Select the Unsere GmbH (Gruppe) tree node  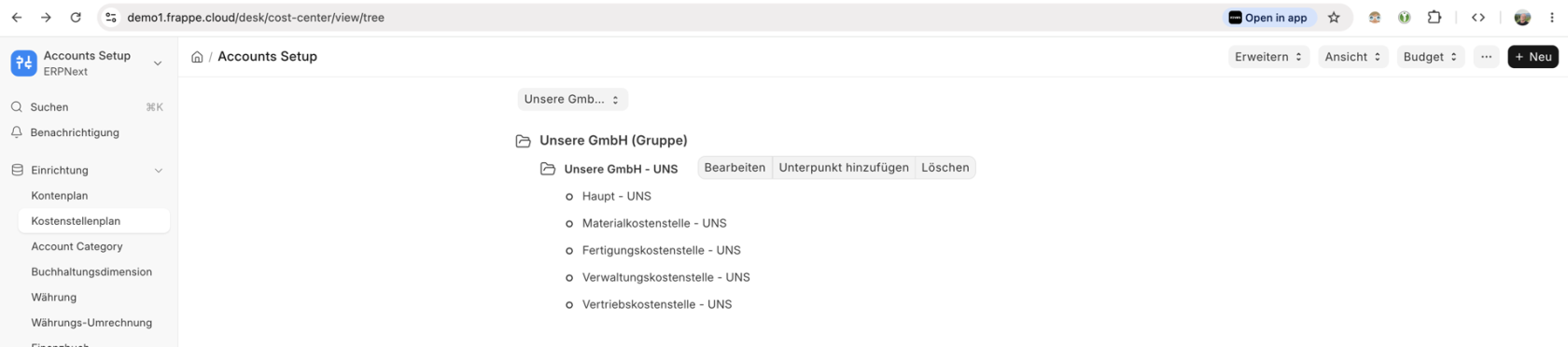pyautogui.click(x=613, y=141)
